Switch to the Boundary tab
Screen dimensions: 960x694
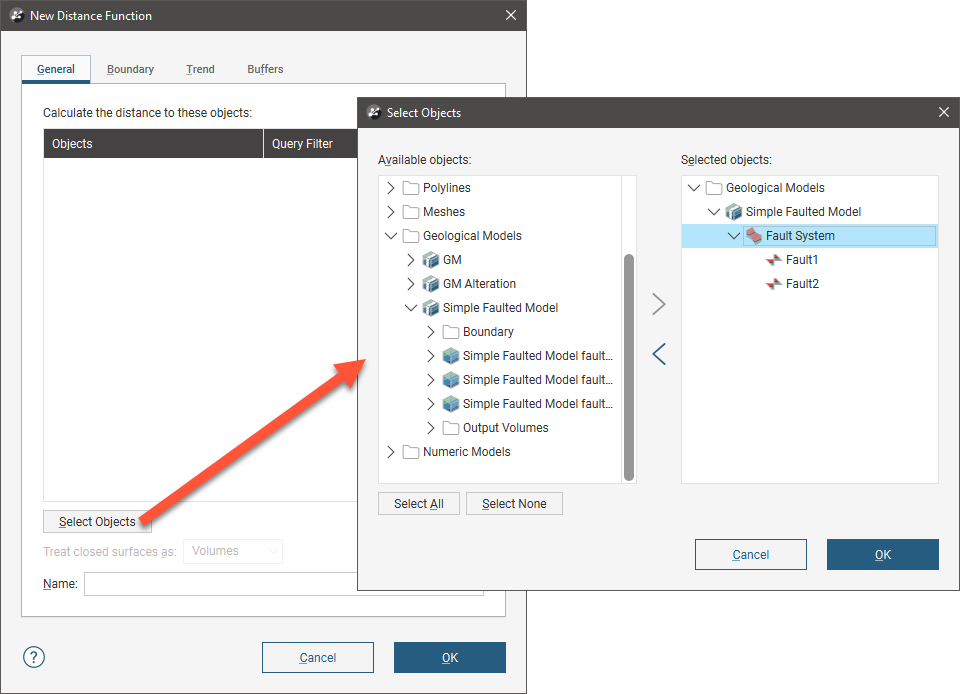tap(130, 69)
